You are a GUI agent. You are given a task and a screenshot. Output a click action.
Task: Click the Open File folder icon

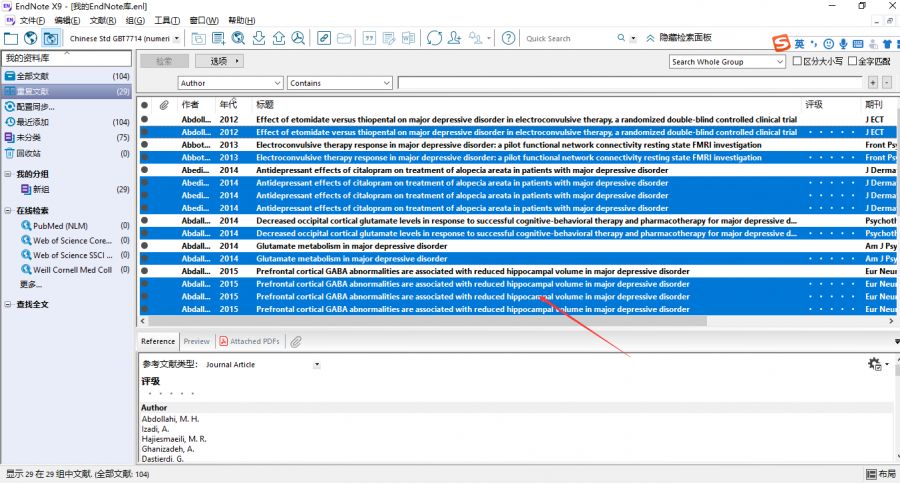[344, 38]
